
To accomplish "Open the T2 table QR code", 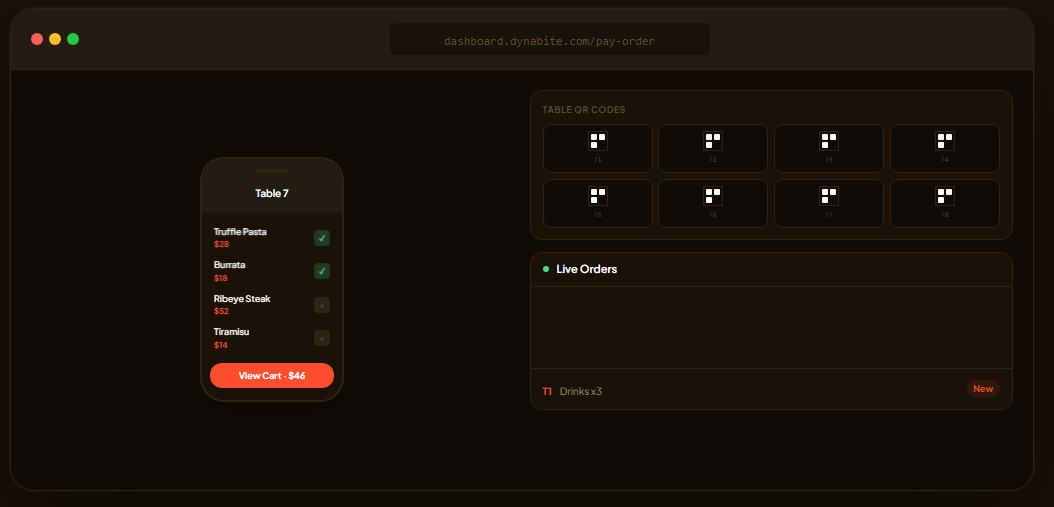I will tap(713, 148).
